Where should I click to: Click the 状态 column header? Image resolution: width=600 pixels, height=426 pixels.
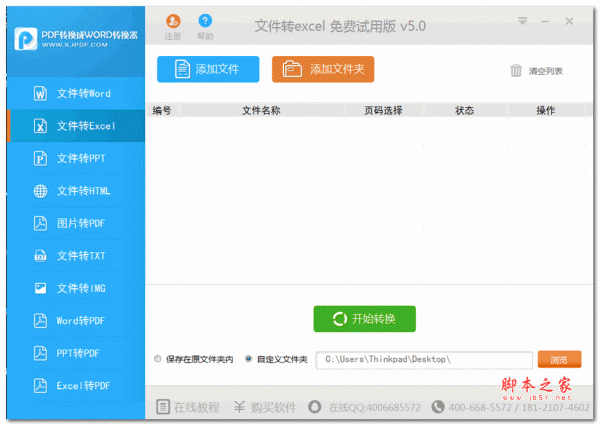pos(465,111)
